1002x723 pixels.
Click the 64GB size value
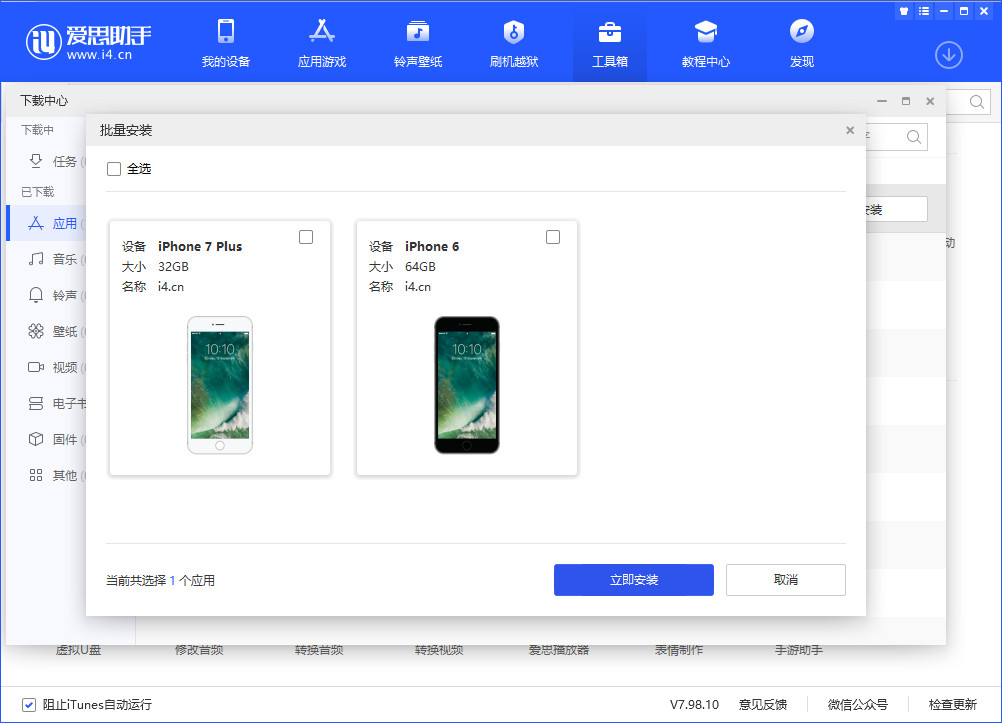tap(420, 267)
